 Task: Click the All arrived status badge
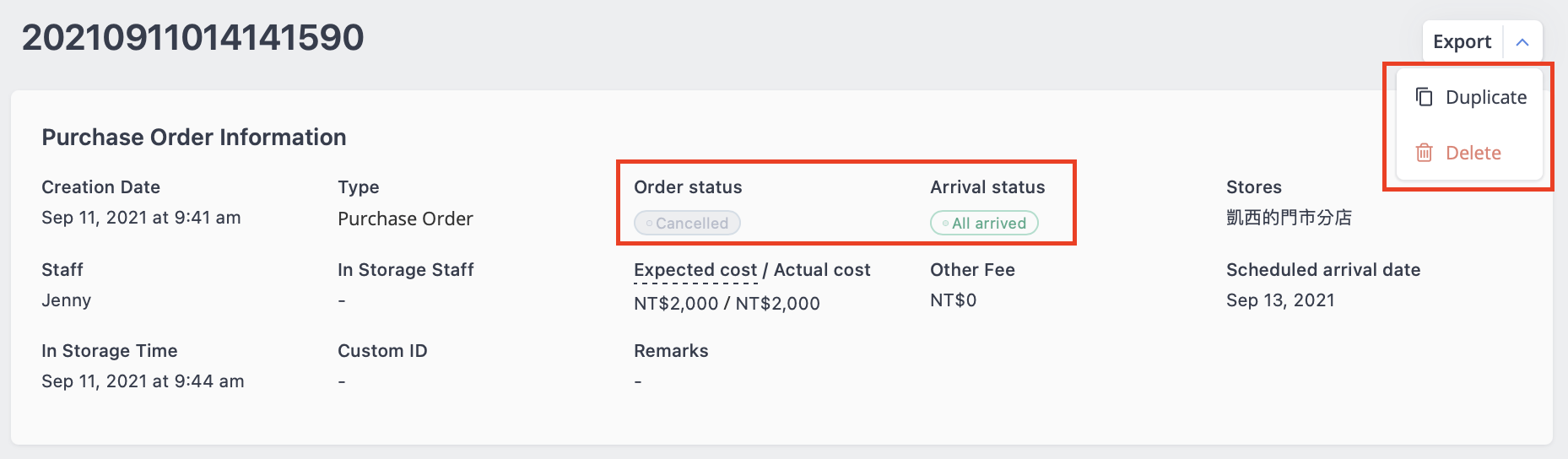click(984, 223)
